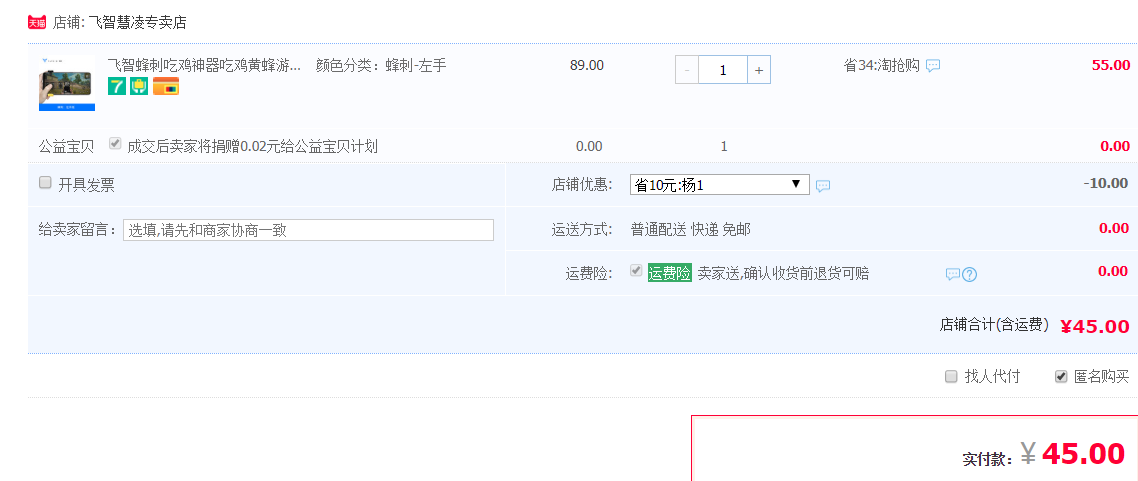This screenshot has height=481, width=1138.
Task: Click the Tmall logo icon beside store name
Action: [37, 22]
